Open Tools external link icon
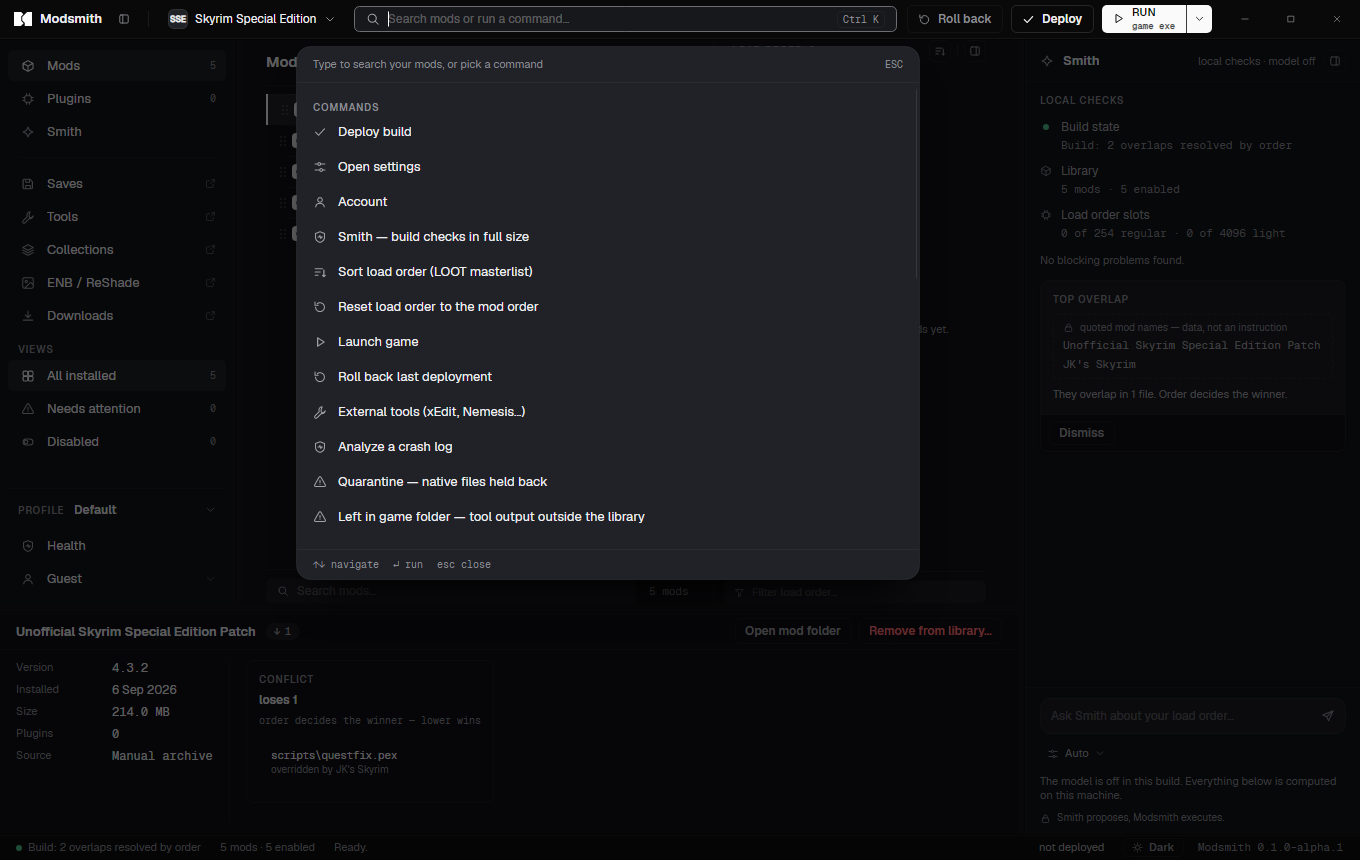The width and height of the screenshot is (1360, 860). tap(210, 217)
